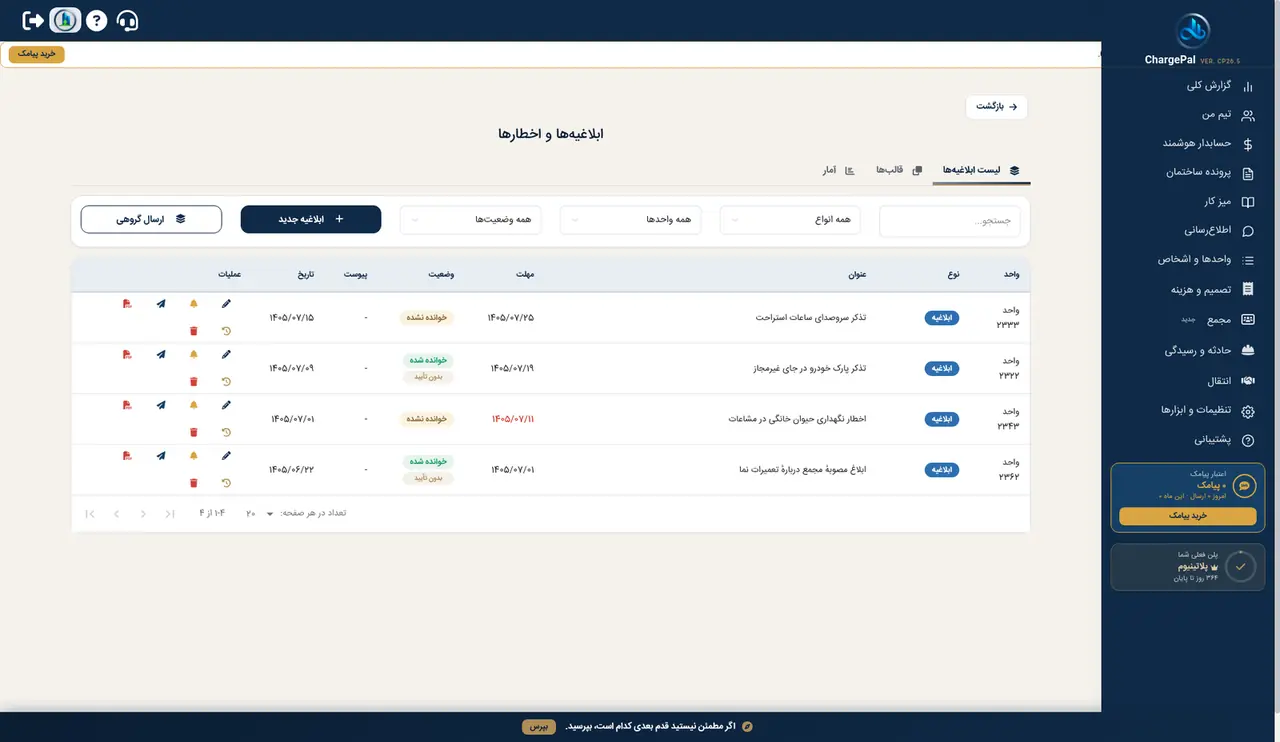Send the اخطار نگهداری حیوان خانگی notice
The height and width of the screenshot is (742, 1280).
point(161,405)
